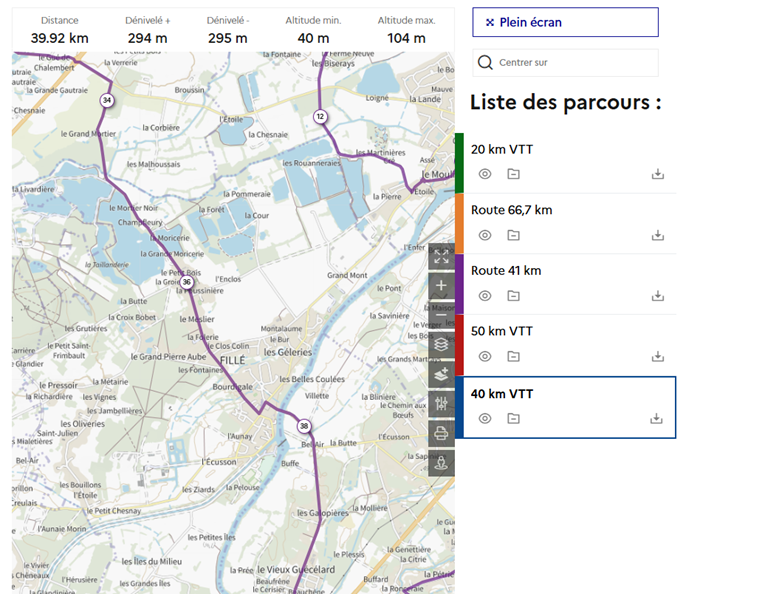Open the map layers switcher
This screenshot has height=594, width=782.
click(x=441, y=344)
